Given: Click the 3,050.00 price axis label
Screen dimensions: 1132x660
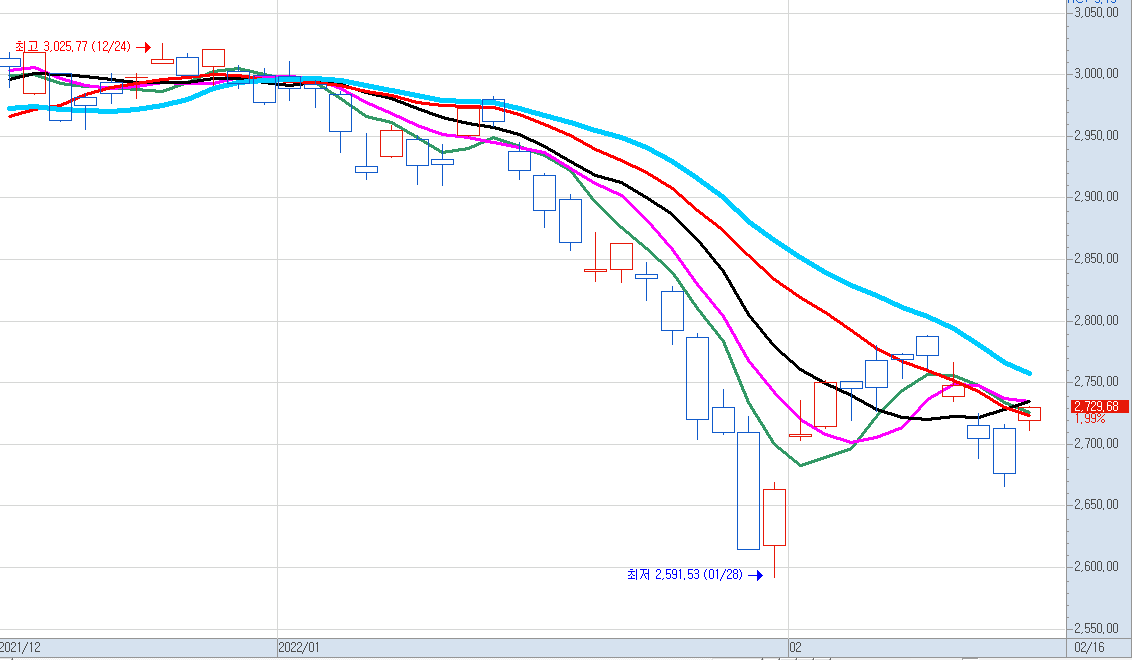Looking at the screenshot, I should coord(1096,12).
